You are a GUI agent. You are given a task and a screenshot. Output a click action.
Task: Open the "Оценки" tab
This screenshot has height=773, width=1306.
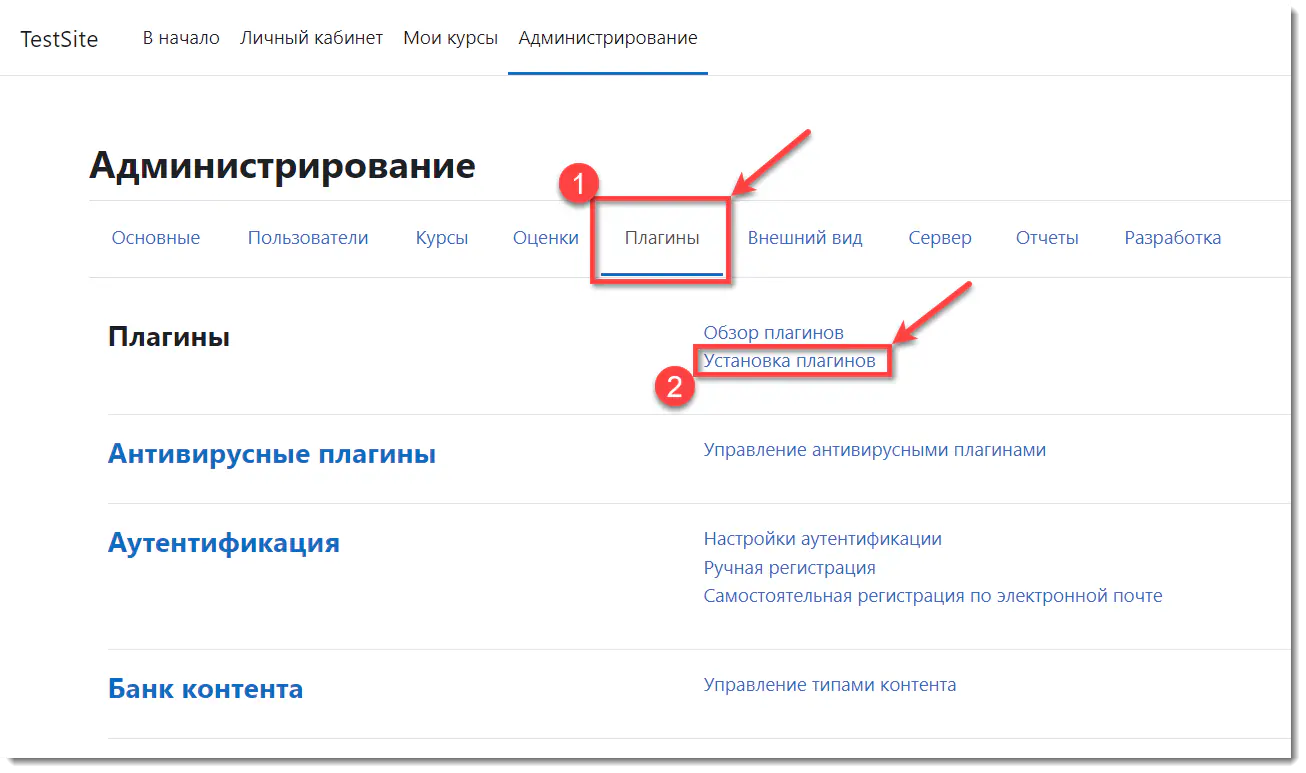(x=546, y=238)
